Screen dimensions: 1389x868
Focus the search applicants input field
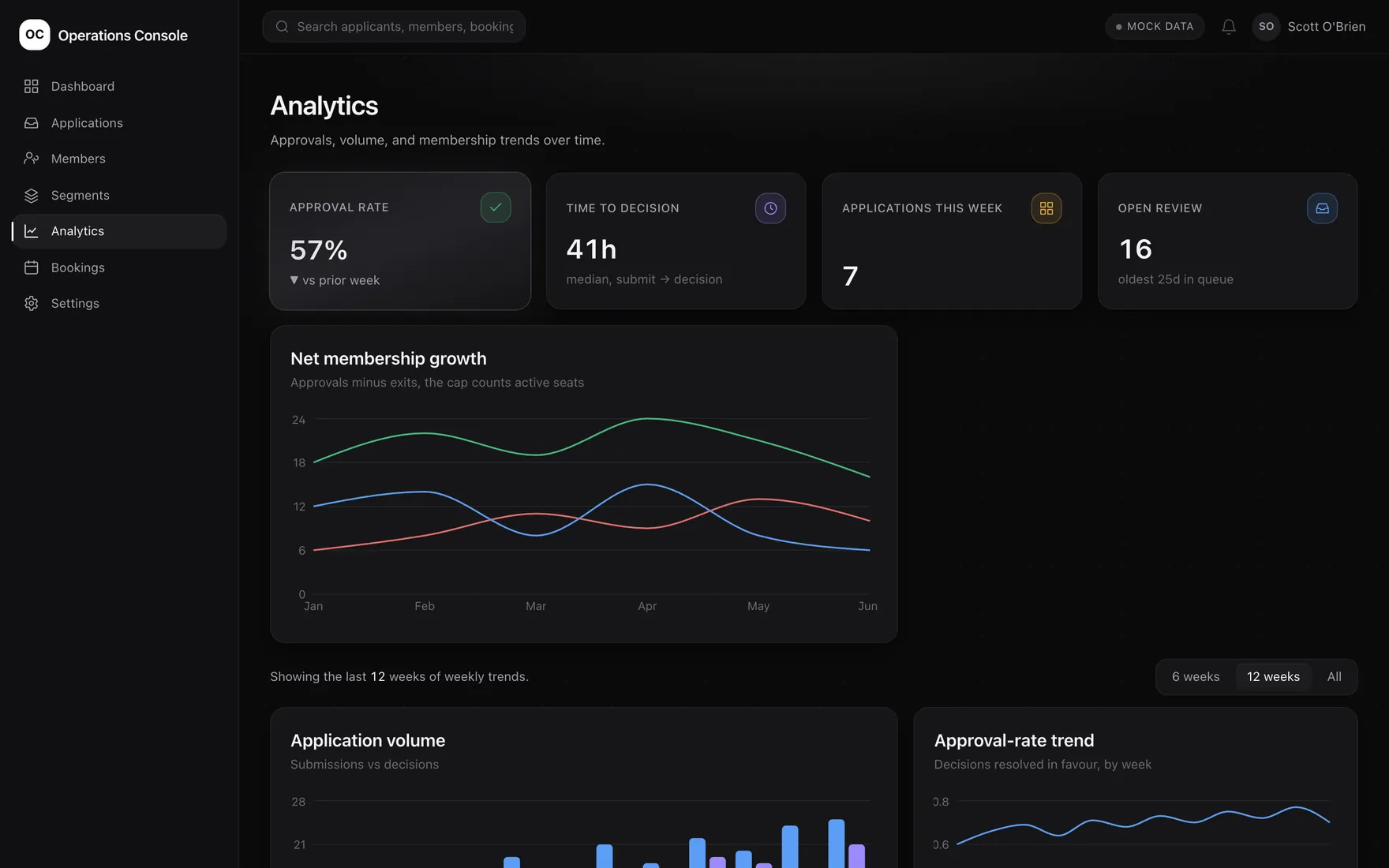tap(394, 27)
